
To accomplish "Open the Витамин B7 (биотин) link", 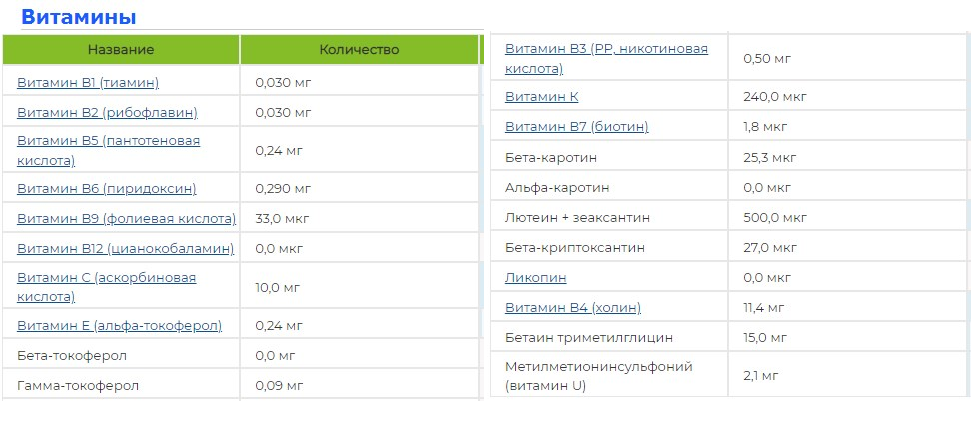I will click(x=576, y=127).
